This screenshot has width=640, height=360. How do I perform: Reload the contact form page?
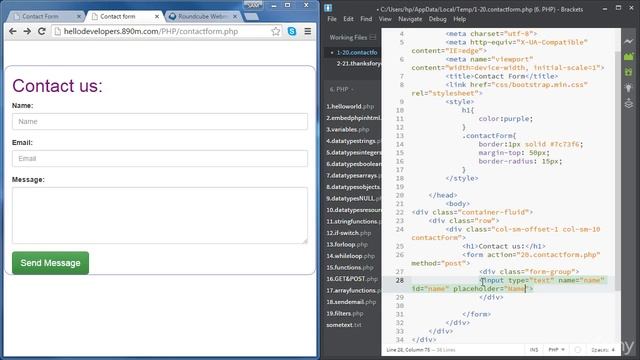[42, 31]
